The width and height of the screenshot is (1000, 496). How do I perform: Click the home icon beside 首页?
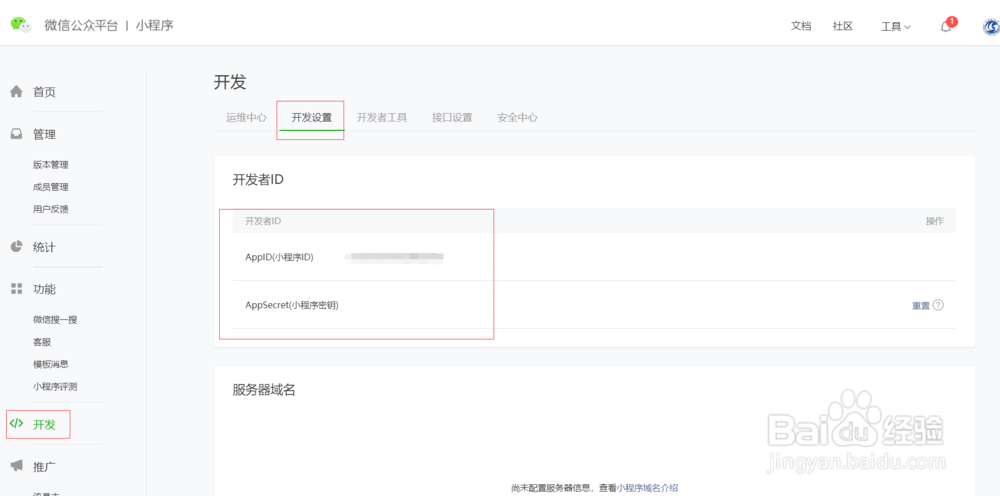point(17,92)
